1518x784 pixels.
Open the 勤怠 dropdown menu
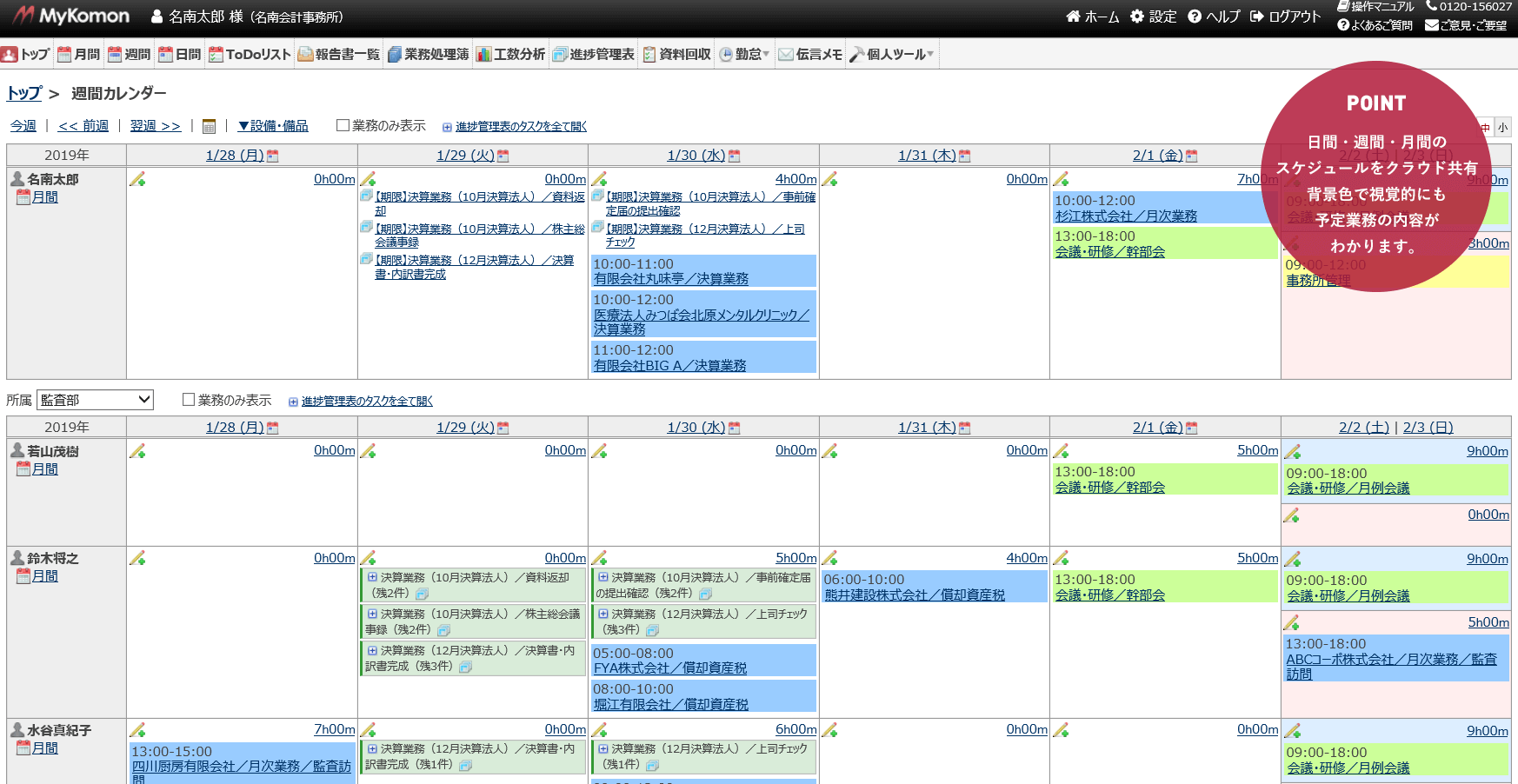pos(744,54)
